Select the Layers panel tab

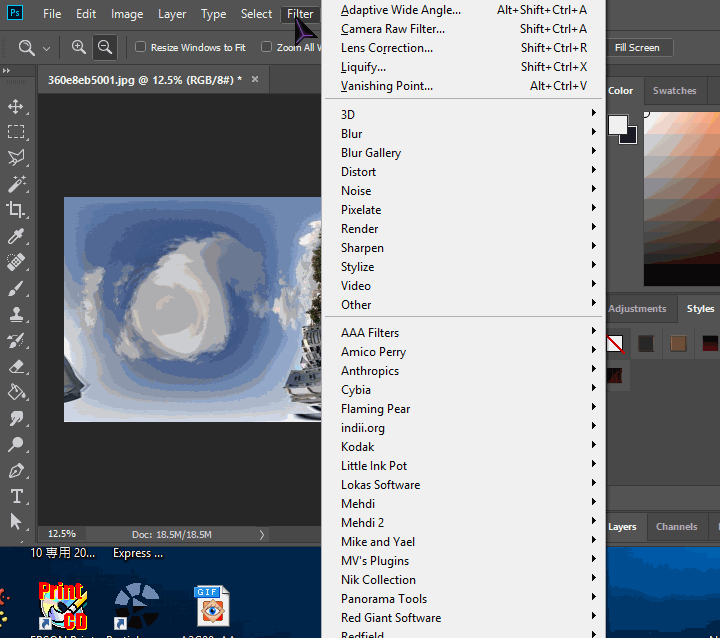coord(624,526)
